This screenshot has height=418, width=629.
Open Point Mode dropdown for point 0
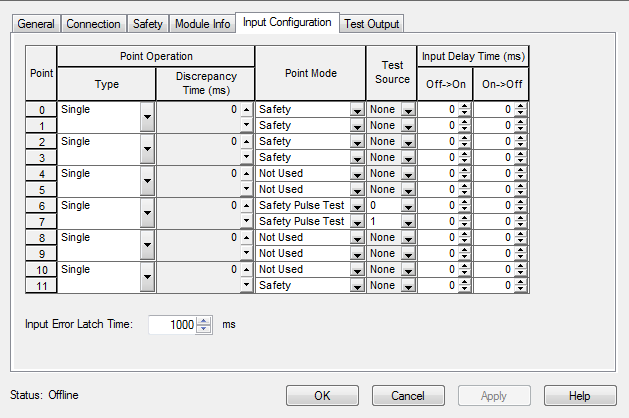[357, 110]
